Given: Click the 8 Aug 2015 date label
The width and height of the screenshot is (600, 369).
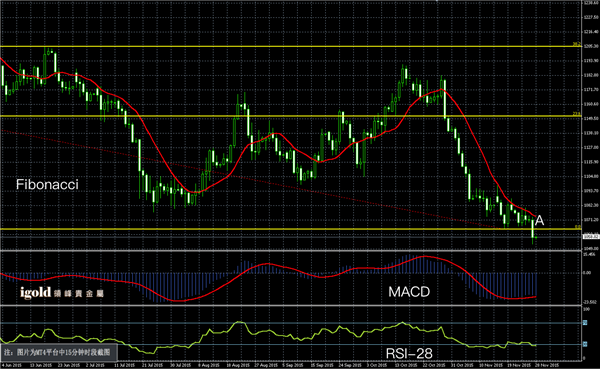Looking at the screenshot, I should 209,365.
